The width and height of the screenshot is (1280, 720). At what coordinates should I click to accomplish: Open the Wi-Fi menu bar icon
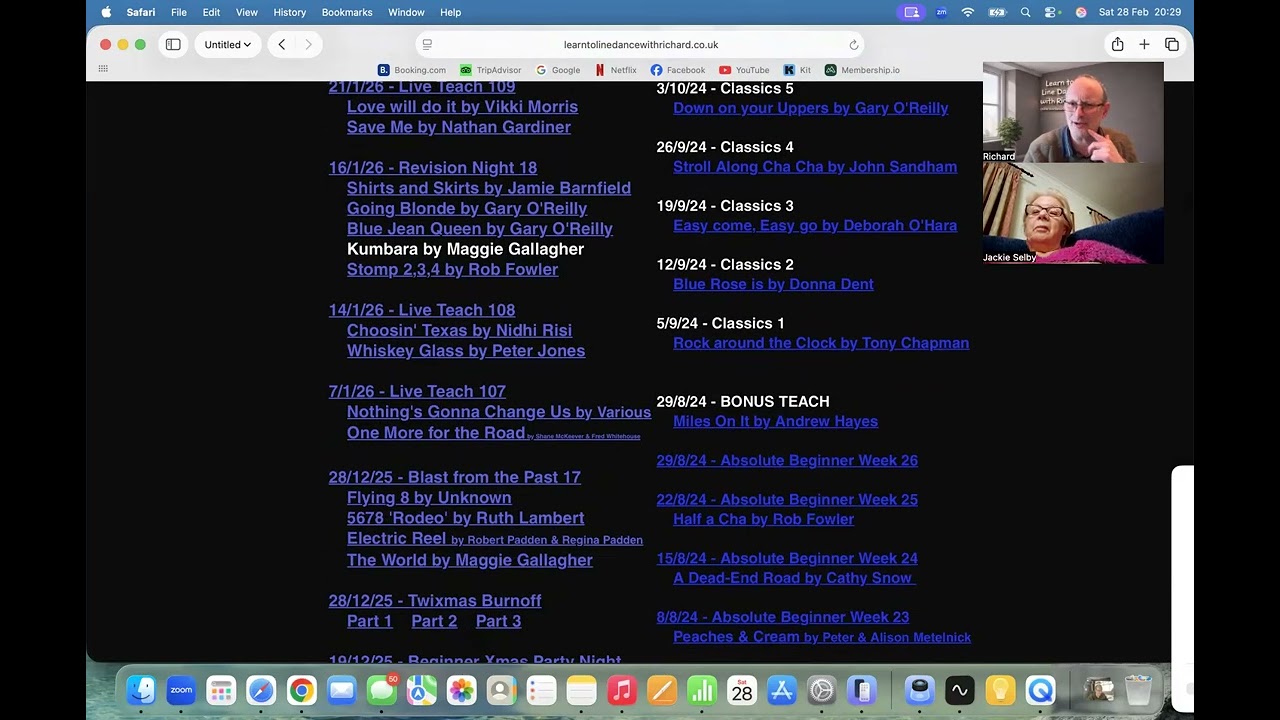[968, 12]
